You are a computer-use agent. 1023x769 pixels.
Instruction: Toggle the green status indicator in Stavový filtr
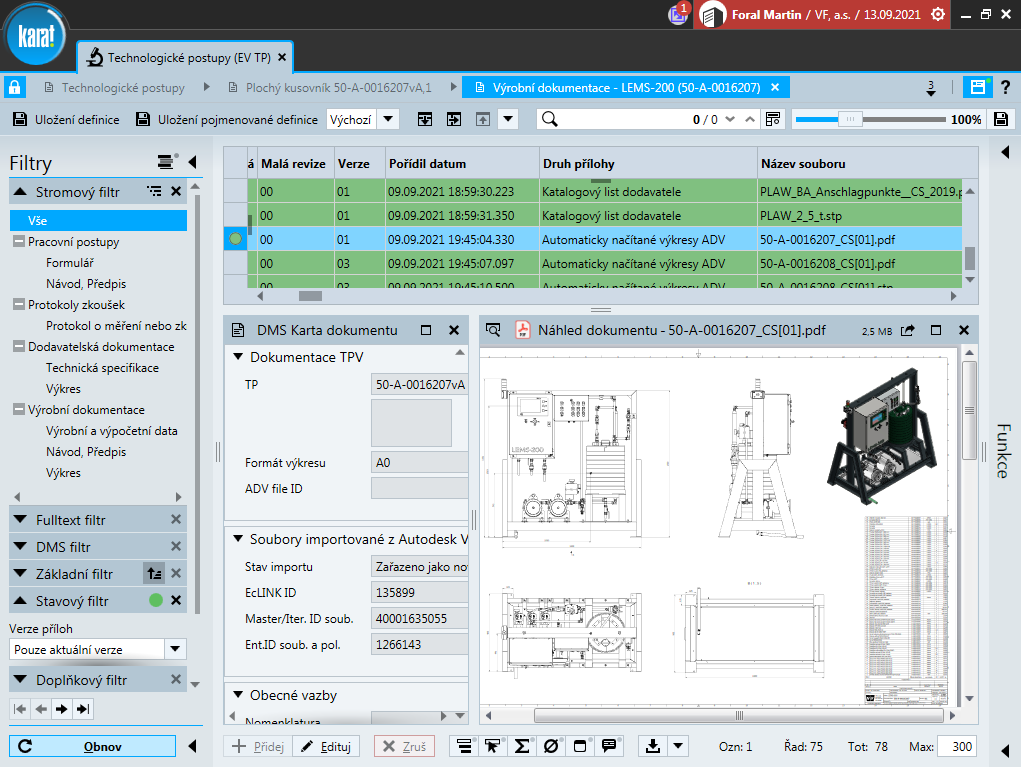click(155, 601)
